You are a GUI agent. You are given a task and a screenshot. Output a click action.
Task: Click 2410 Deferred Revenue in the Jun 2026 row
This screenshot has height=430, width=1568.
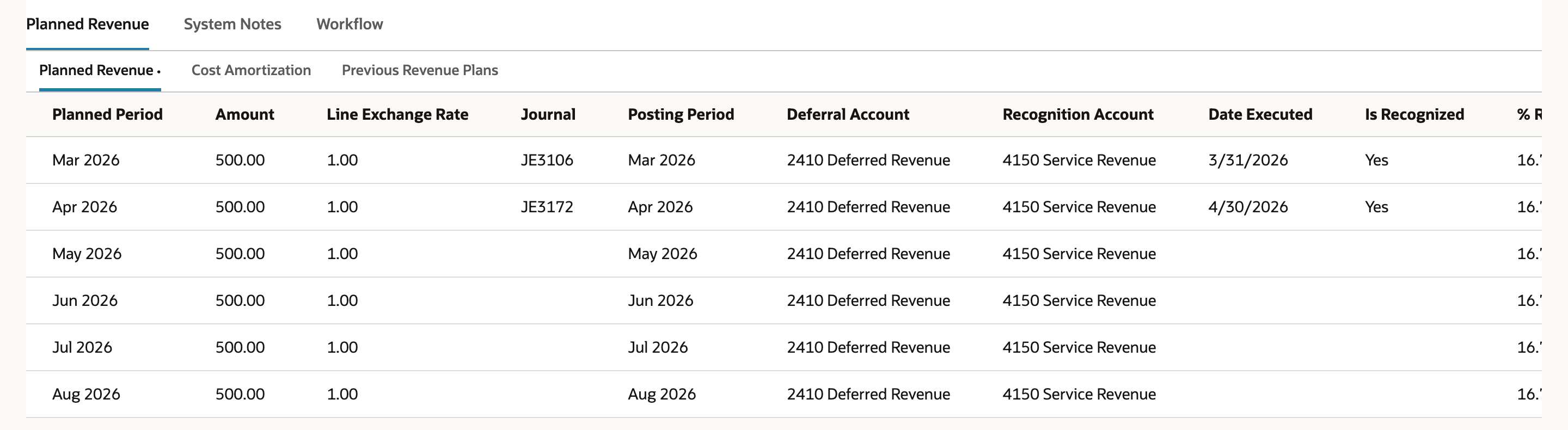pyautogui.click(x=868, y=300)
